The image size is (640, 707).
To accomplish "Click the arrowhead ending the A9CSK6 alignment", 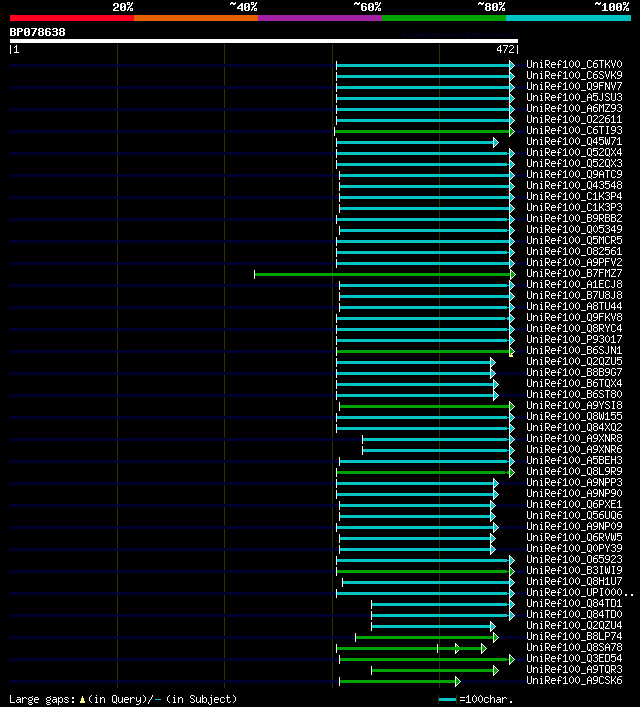I will (458, 681).
